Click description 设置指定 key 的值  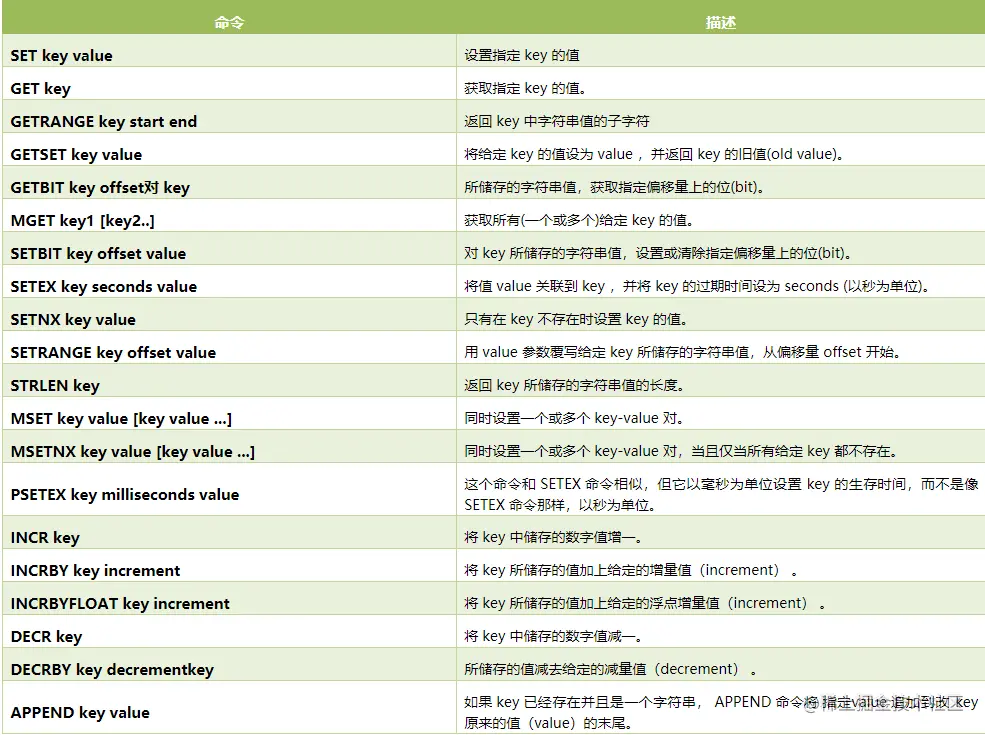(522, 55)
